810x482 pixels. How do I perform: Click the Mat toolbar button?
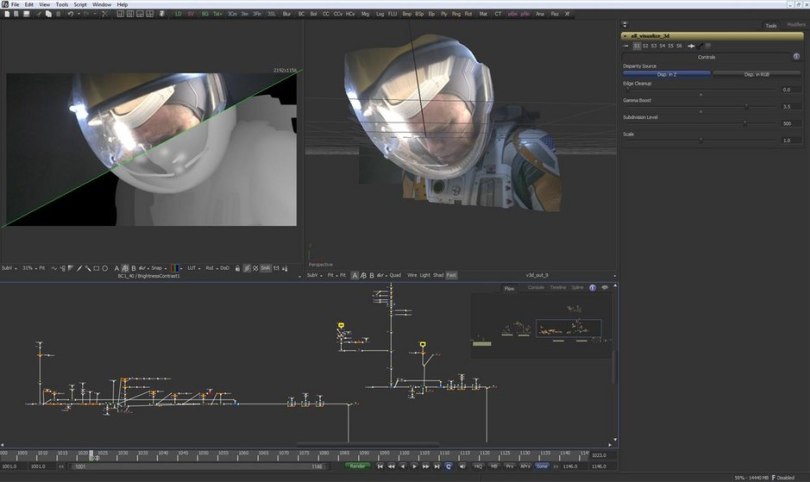tap(483, 14)
